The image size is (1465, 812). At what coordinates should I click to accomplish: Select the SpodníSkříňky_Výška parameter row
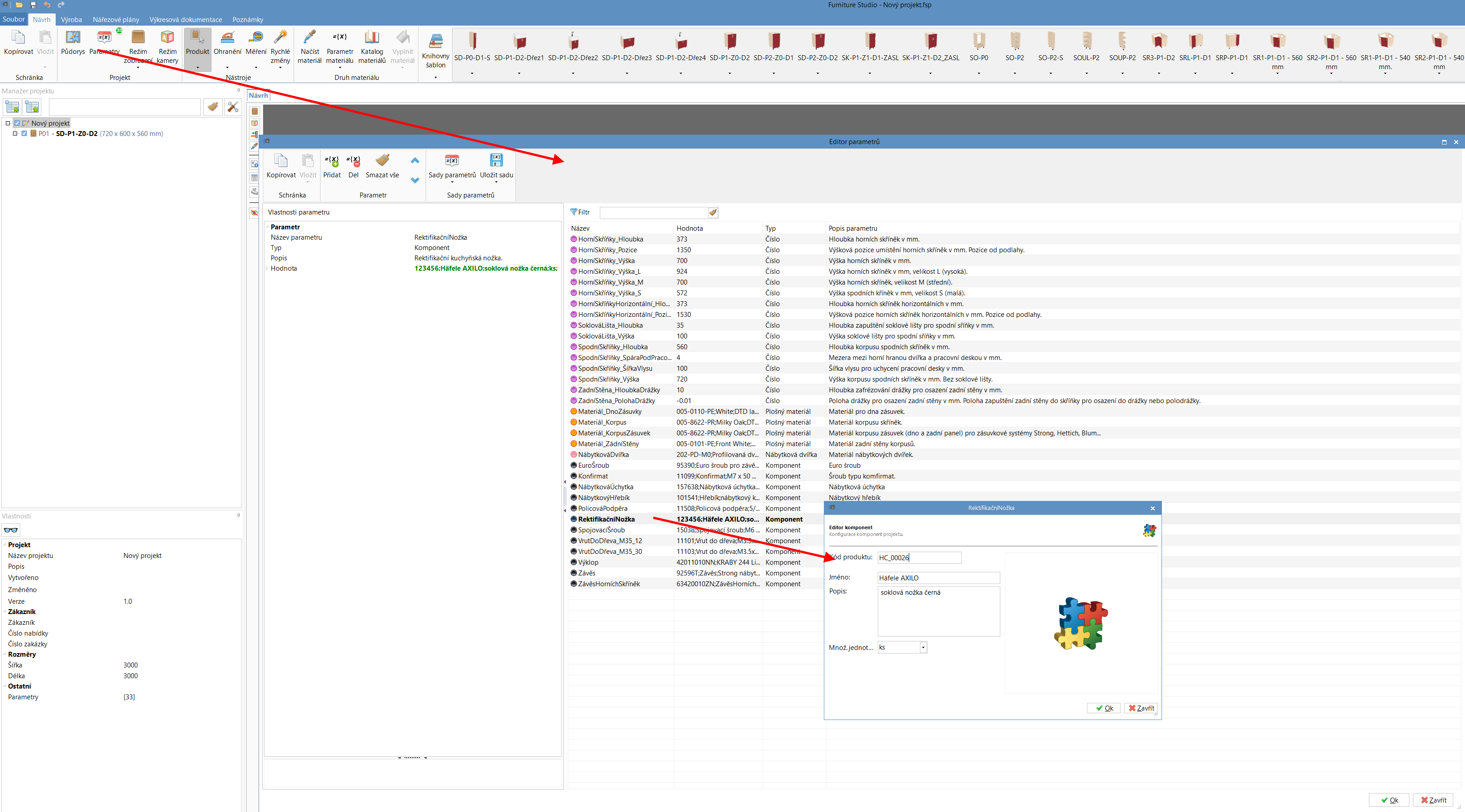pos(1015,379)
